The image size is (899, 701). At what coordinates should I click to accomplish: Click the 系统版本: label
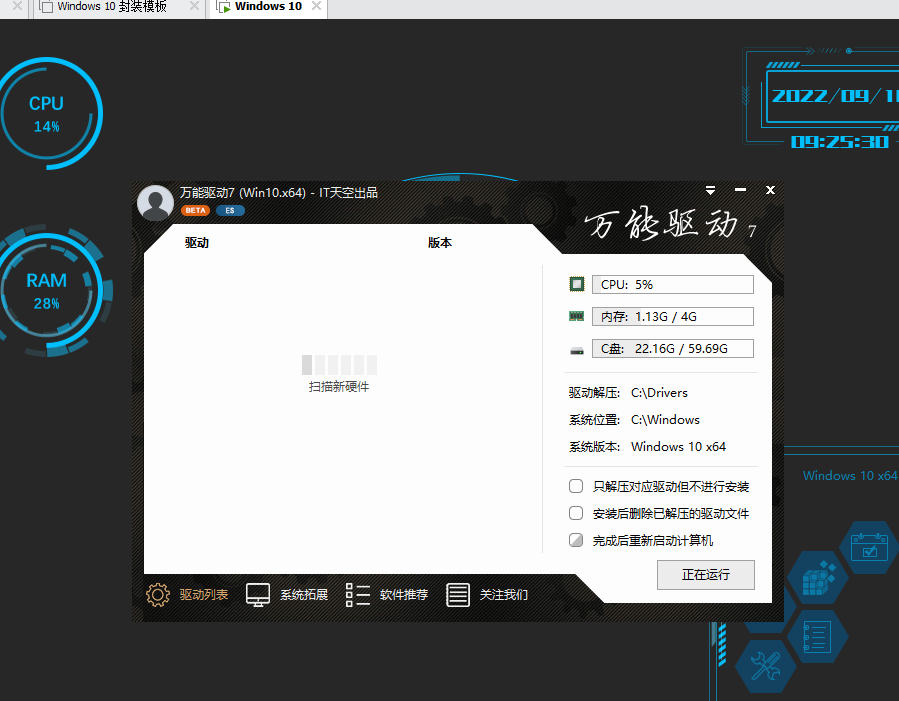point(595,447)
